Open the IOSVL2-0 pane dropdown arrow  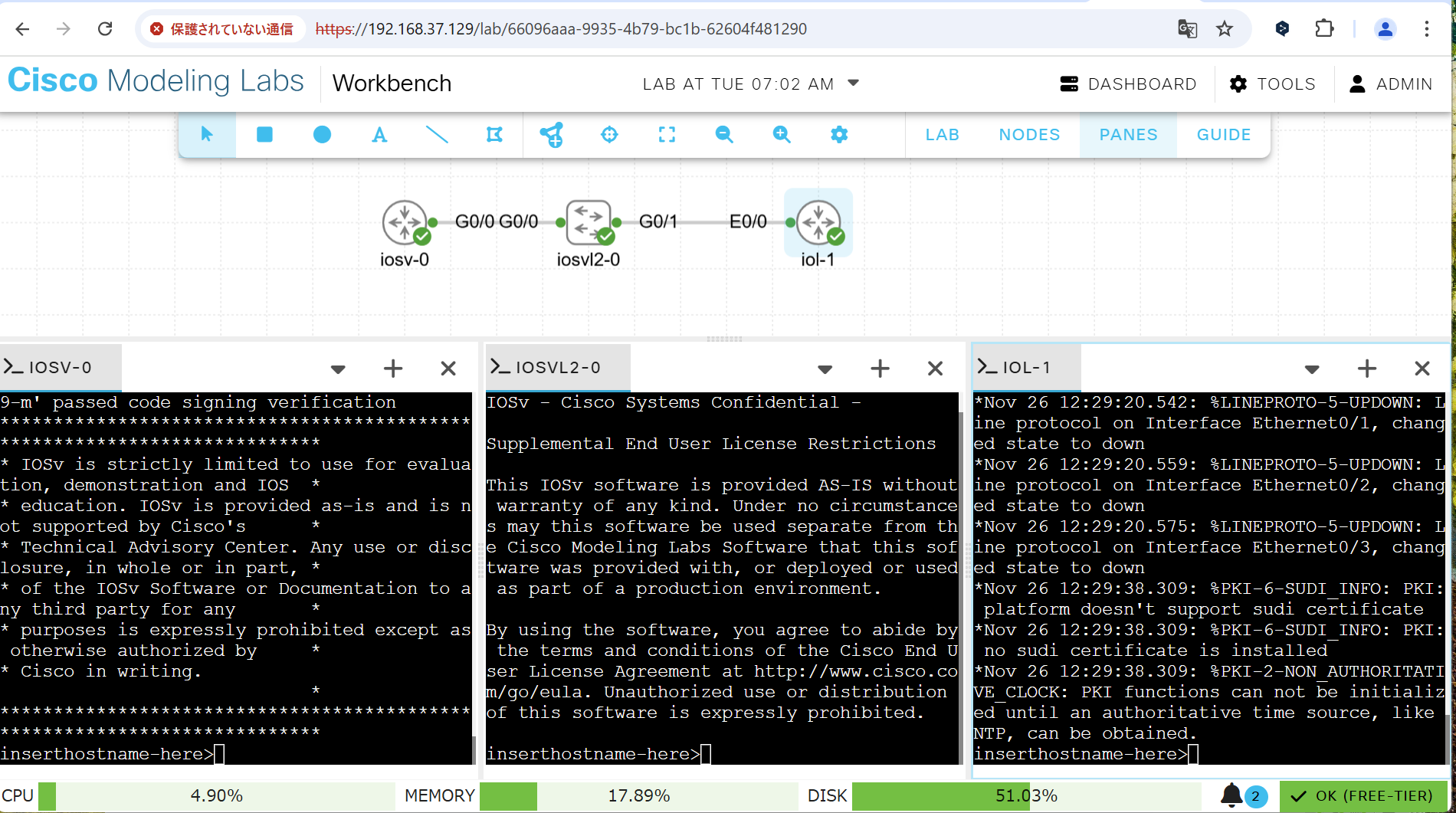[825, 369]
